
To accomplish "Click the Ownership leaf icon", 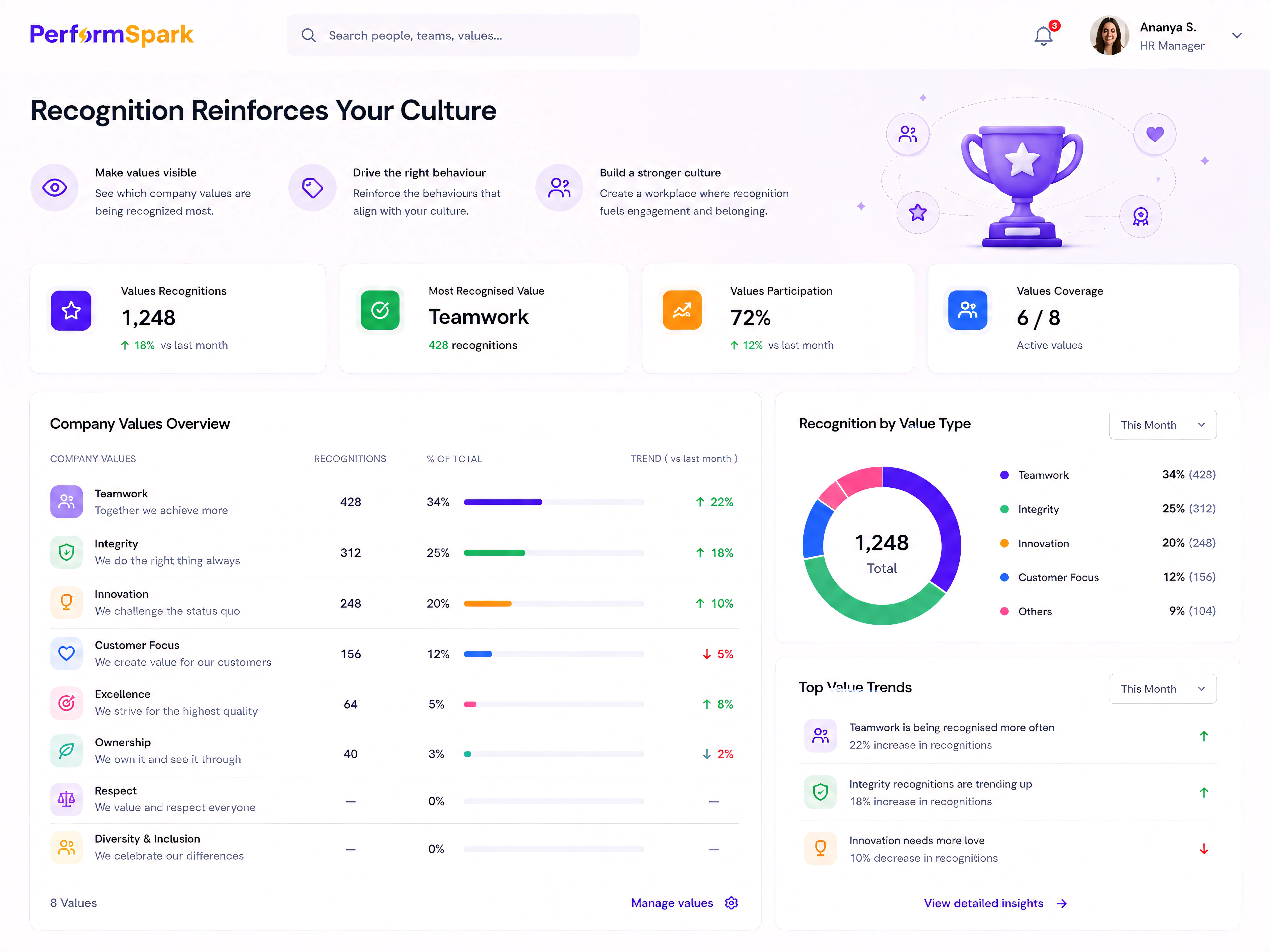I will (x=67, y=751).
